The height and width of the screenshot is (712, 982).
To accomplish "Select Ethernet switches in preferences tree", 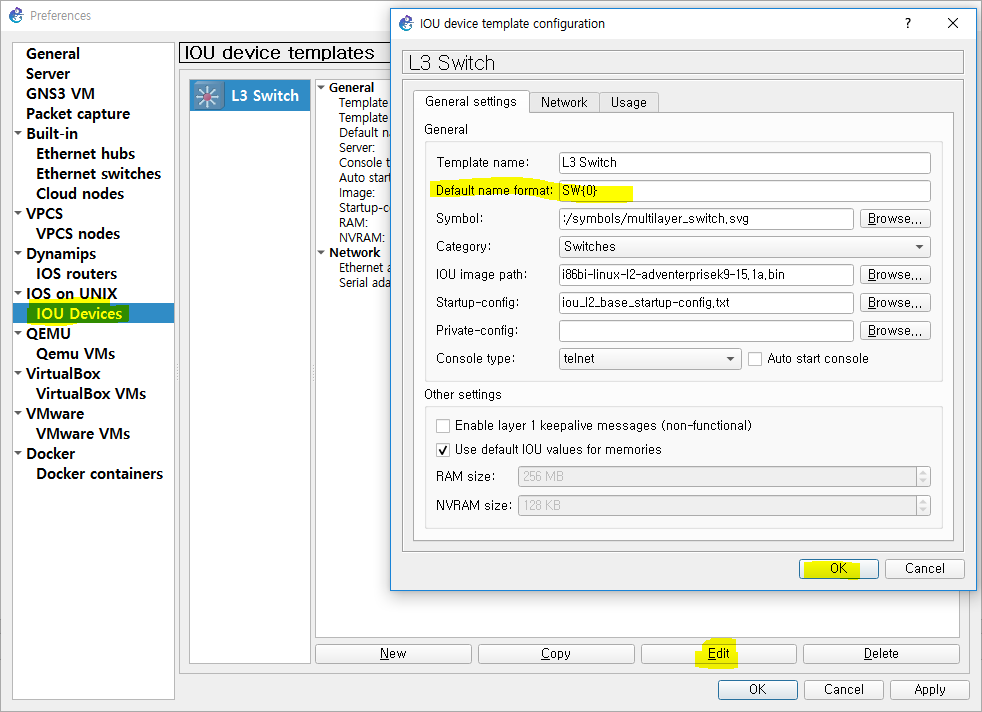I will 98,174.
